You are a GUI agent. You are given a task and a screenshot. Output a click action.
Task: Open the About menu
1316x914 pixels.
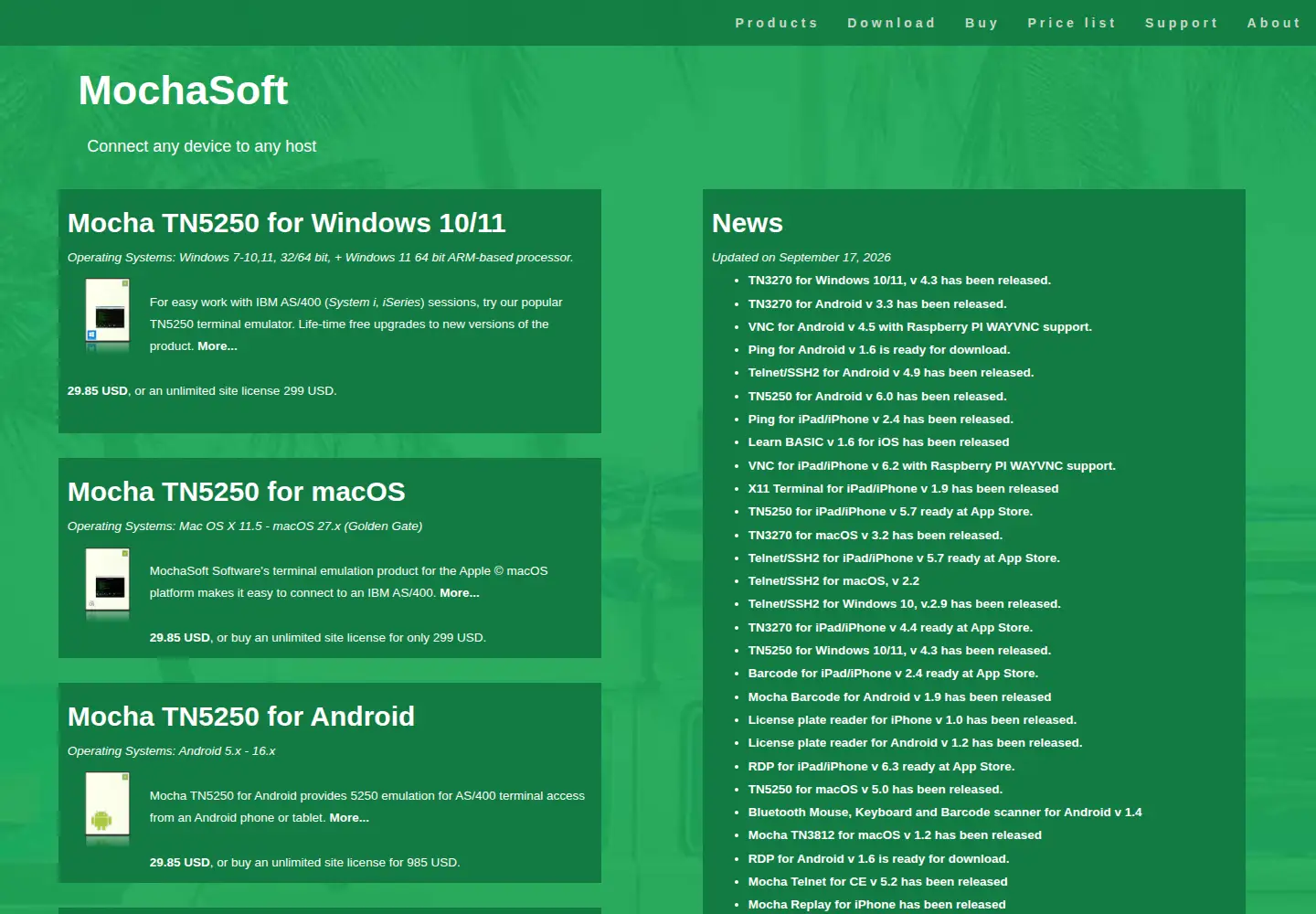[x=1274, y=23]
